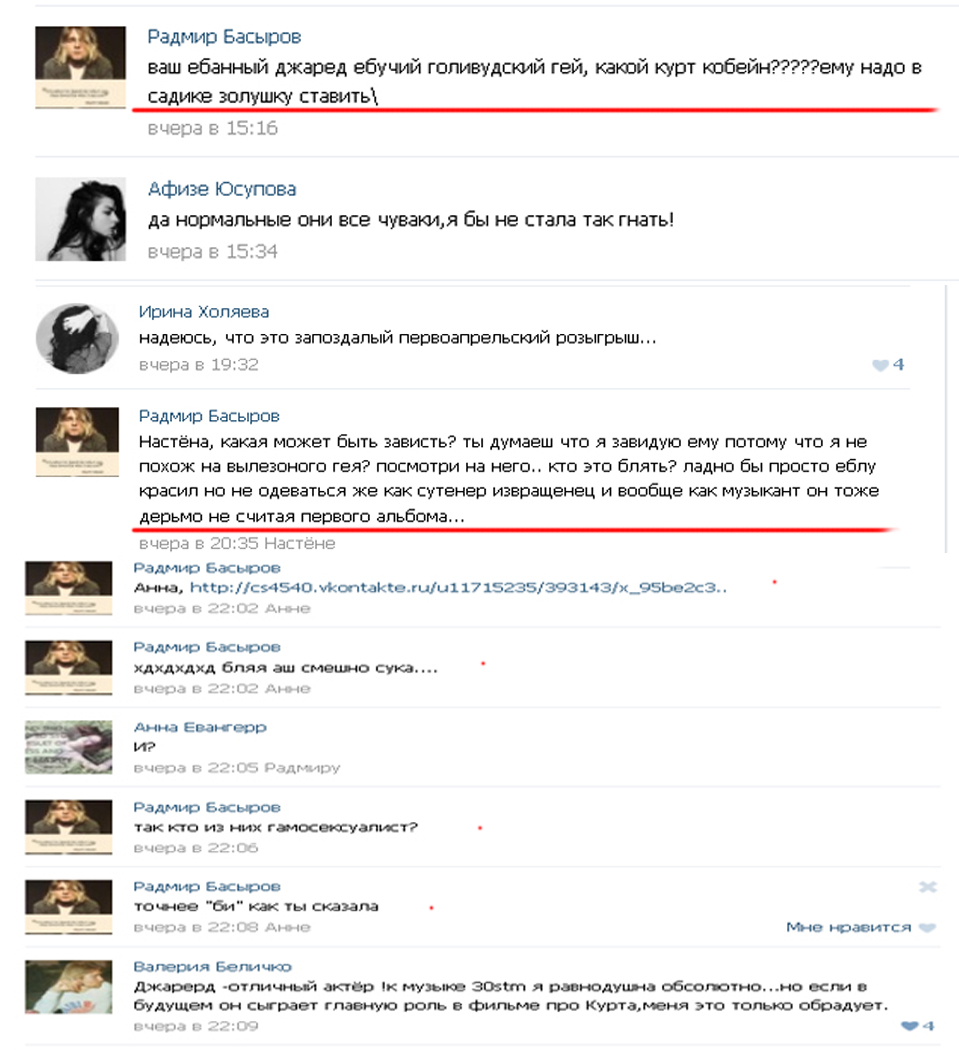Image resolution: width=959 pixels, height=1050 pixels.
Task: Open Афизе Юсупова's profile name link
Action: coord(222,190)
